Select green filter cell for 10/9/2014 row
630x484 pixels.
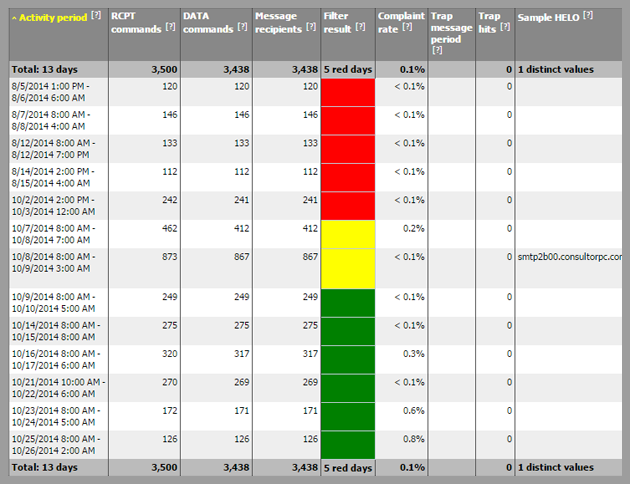pyautogui.click(x=348, y=303)
